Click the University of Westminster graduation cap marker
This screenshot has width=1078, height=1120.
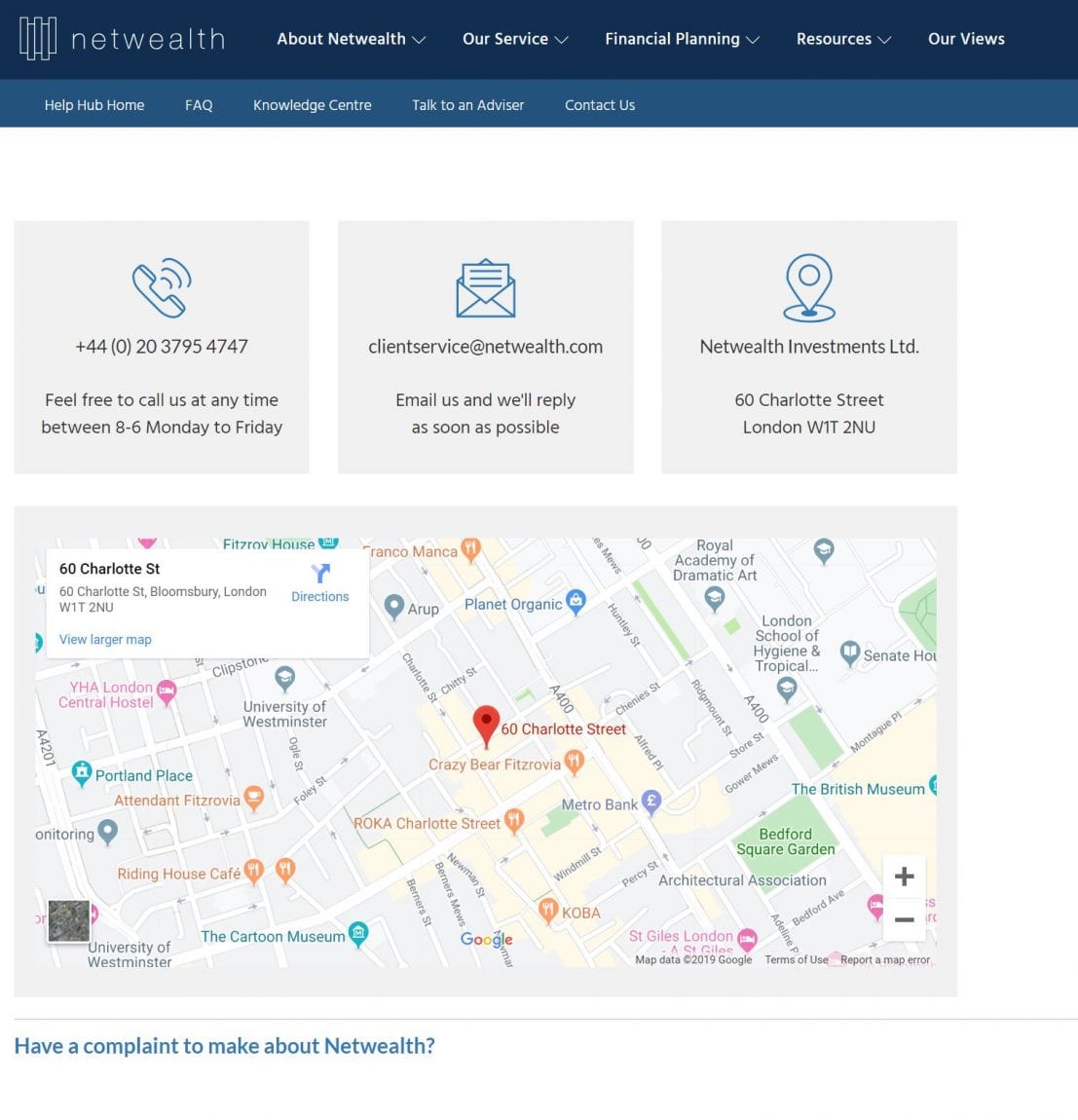click(x=285, y=679)
